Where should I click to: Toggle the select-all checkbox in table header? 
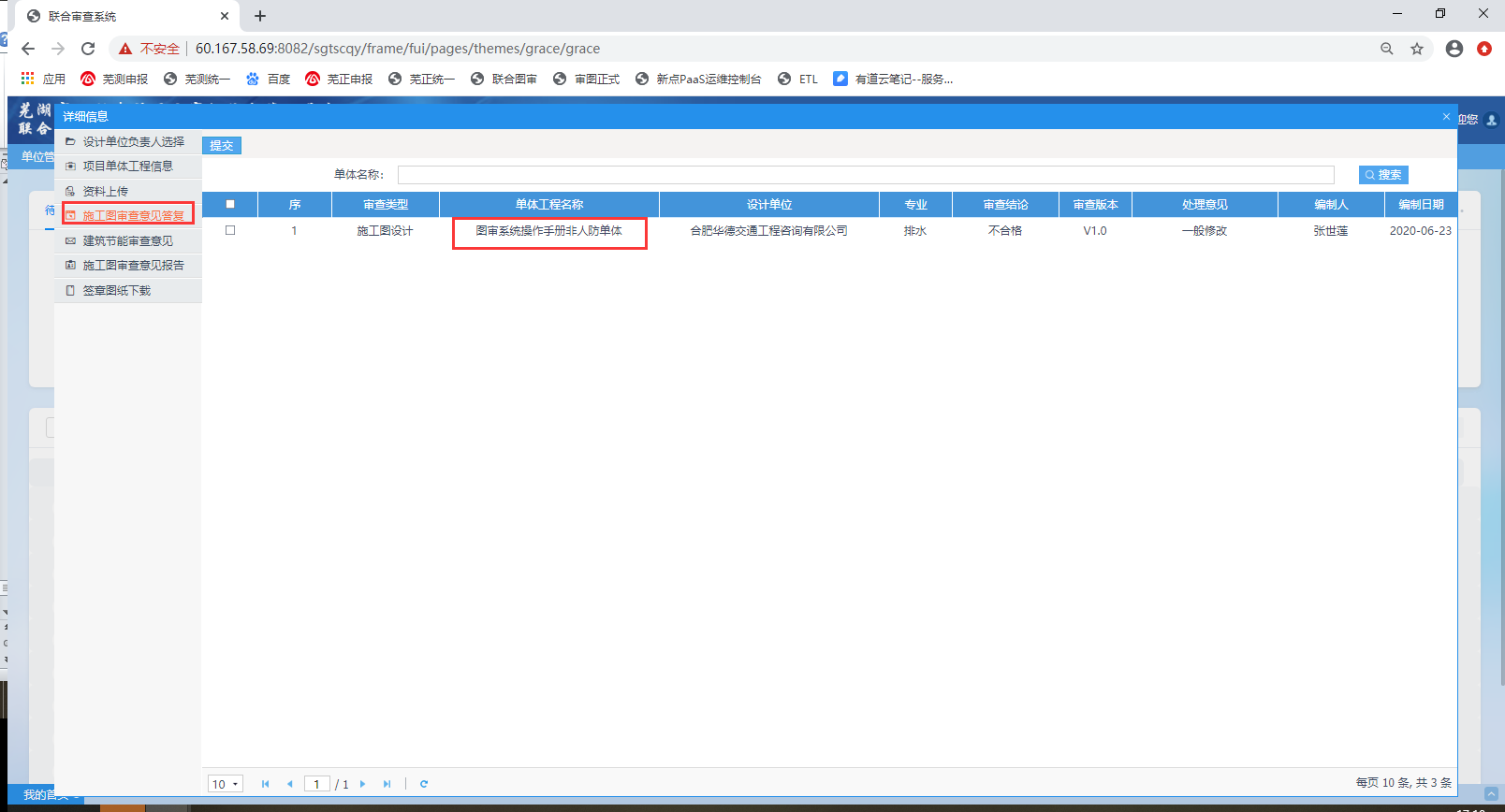tap(230, 204)
